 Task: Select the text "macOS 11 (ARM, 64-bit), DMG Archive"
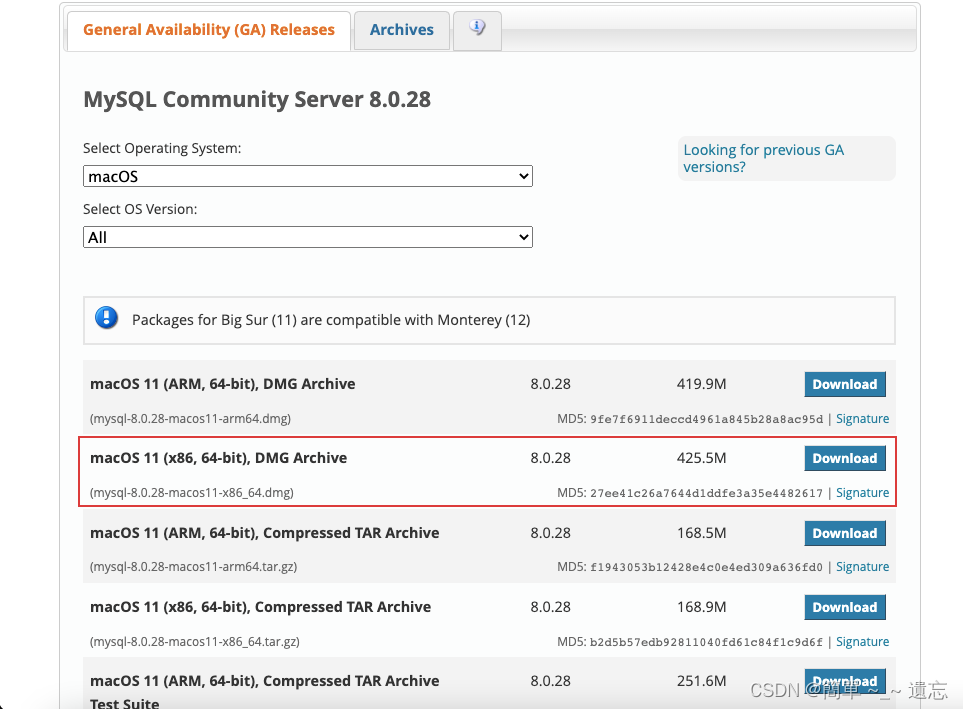tap(222, 384)
